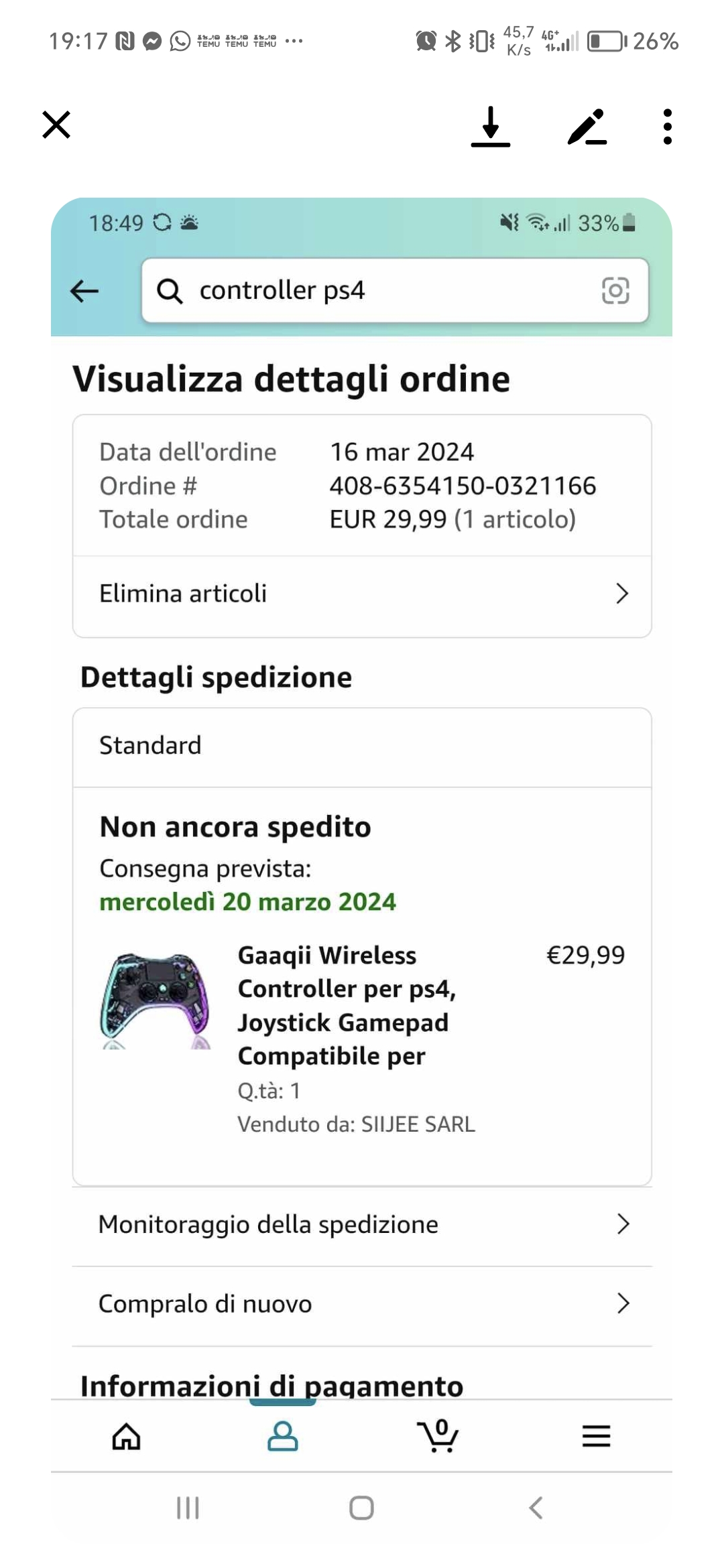Image resolution: width=724 pixels, height=1568 pixels.
Task: Open the shopping cart icon
Action: [438, 1436]
